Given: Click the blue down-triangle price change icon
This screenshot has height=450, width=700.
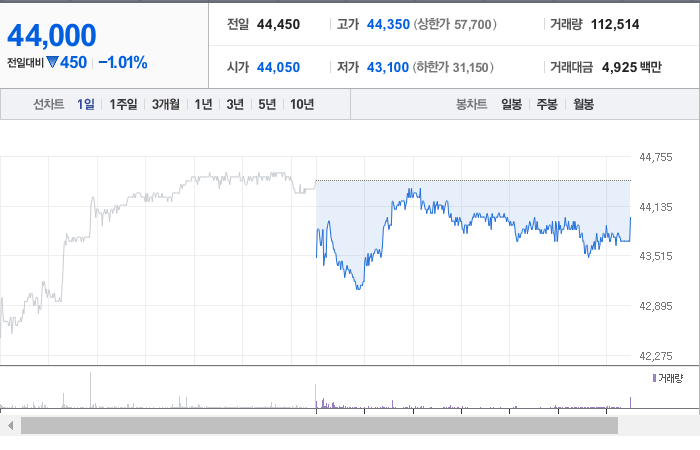Looking at the screenshot, I should point(52,62).
